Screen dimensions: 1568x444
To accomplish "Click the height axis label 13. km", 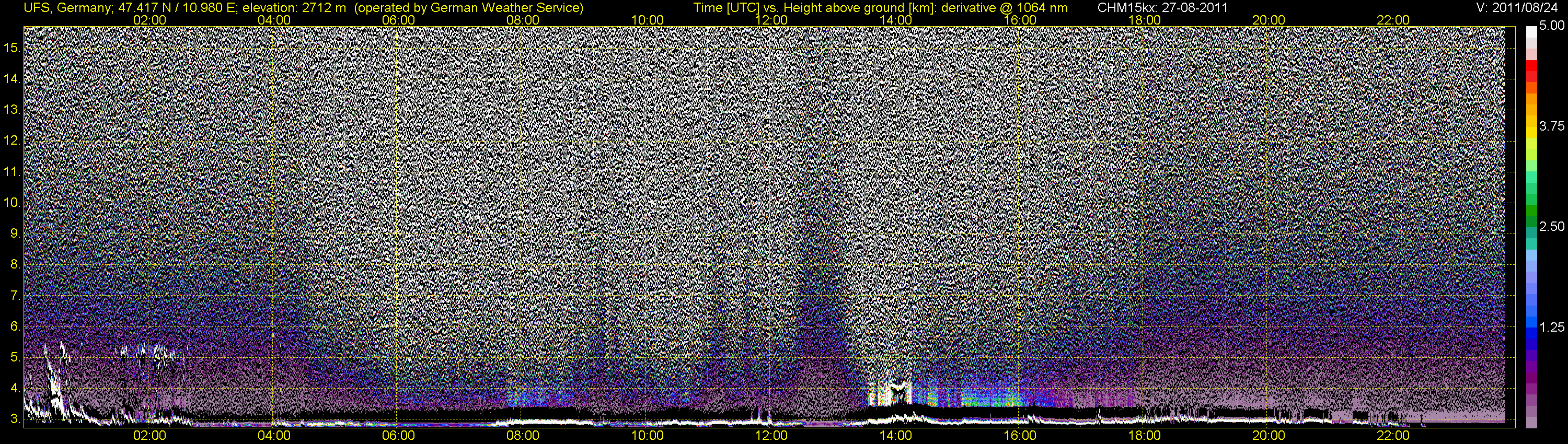I will pyautogui.click(x=12, y=110).
